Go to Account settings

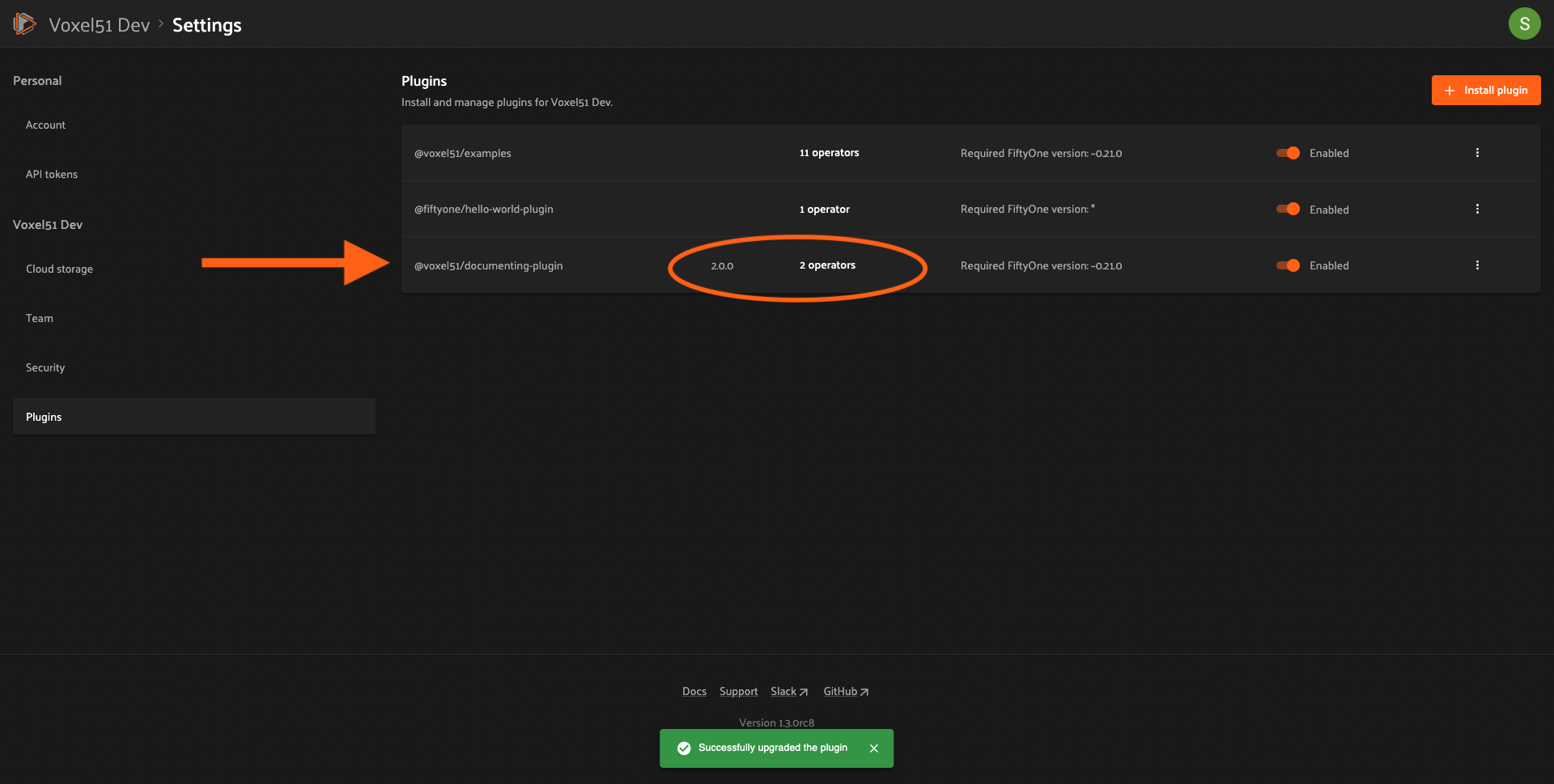tap(193, 125)
